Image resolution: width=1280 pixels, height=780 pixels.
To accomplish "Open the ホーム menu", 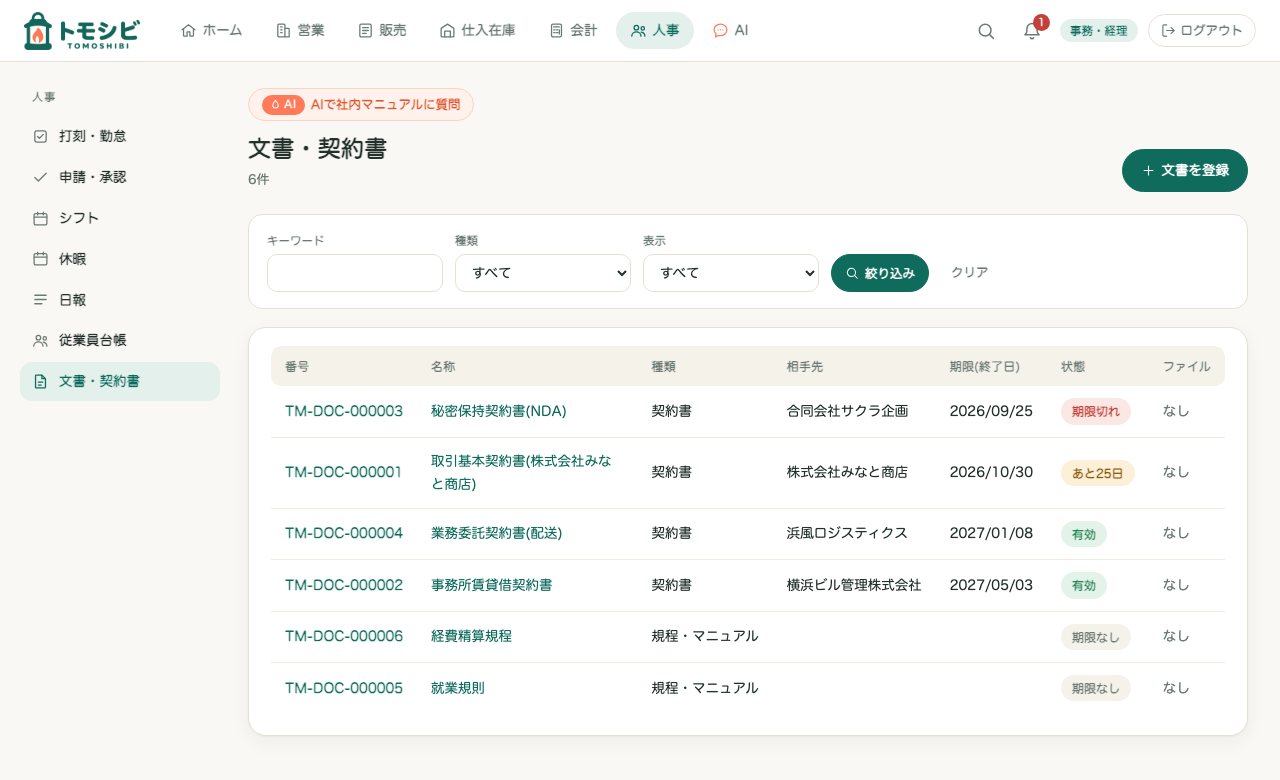I will [x=212, y=30].
